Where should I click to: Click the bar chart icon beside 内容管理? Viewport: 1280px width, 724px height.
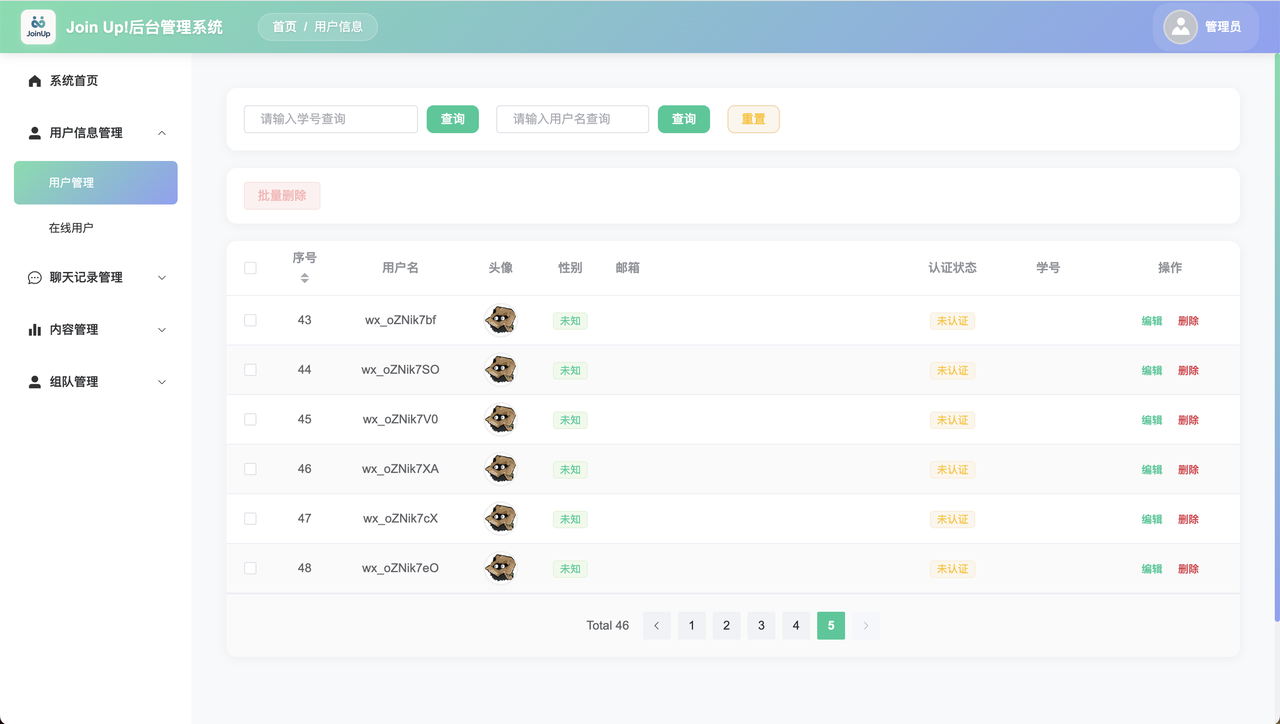tap(35, 330)
